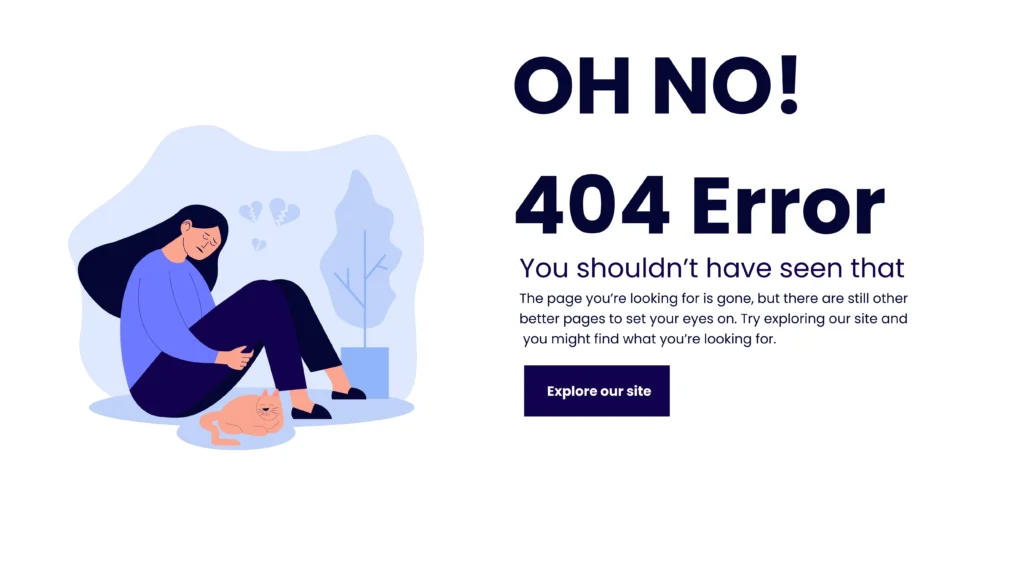Click the blue leafy plant illustration
This screenshot has height=576, width=1024.
(x=360, y=251)
